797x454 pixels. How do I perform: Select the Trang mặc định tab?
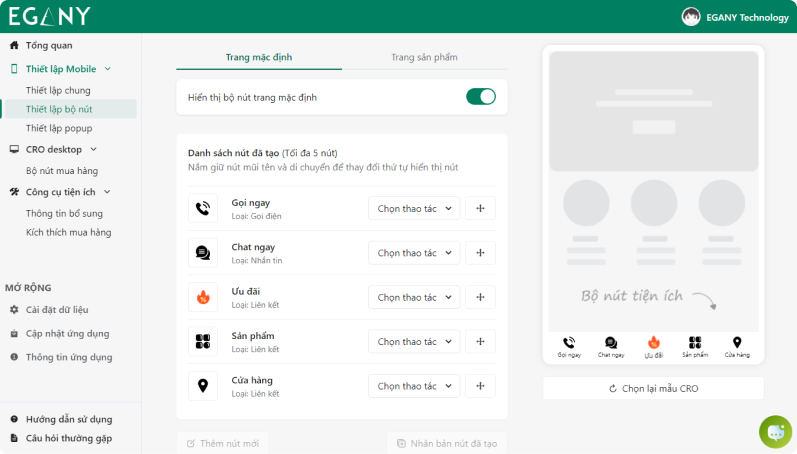259,58
